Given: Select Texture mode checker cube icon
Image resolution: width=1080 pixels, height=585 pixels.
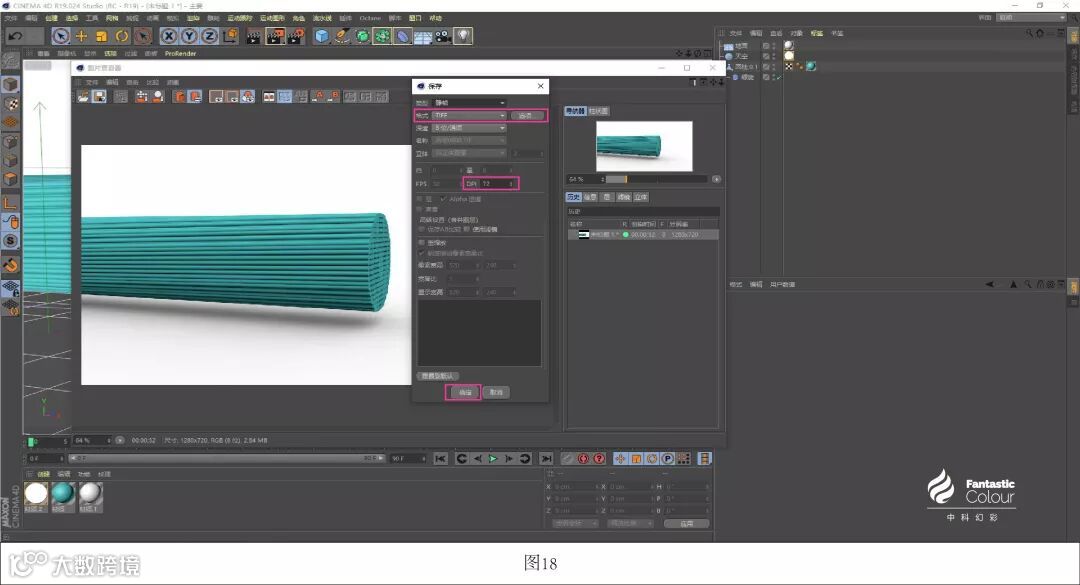Looking at the screenshot, I should (10, 104).
